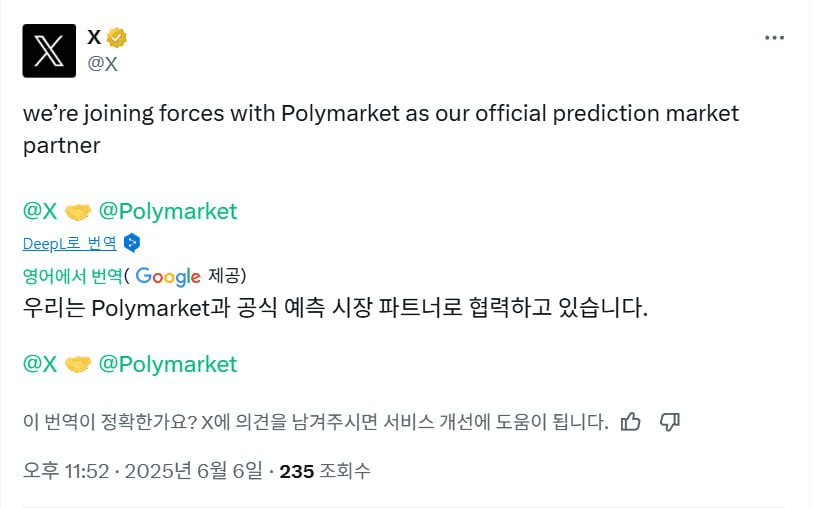The image size is (814, 508).
Task: Click @Polymarket mention in the original post
Action: pyautogui.click(x=168, y=211)
